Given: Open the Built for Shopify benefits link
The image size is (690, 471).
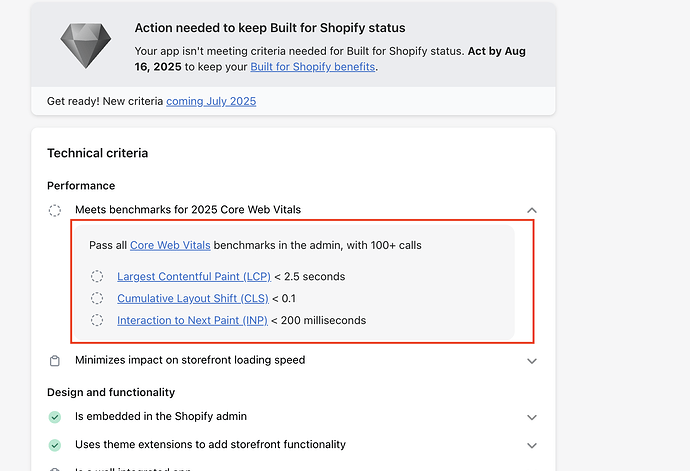Looking at the screenshot, I should (x=312, y=66).
